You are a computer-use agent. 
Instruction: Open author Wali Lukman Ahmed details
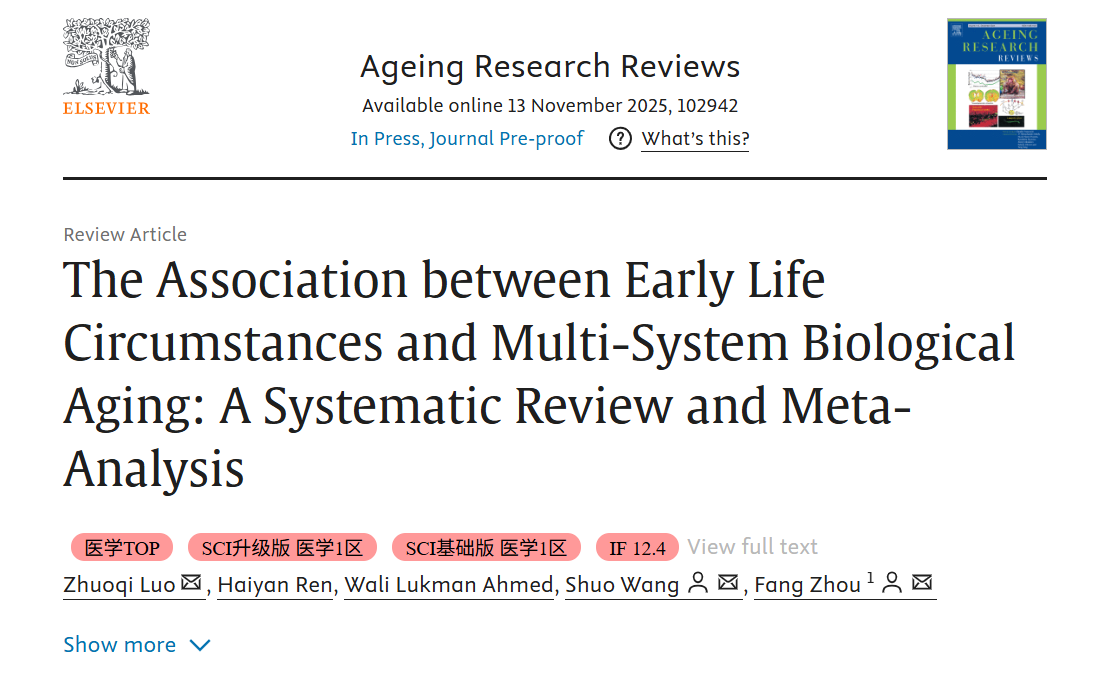[449, 584]
